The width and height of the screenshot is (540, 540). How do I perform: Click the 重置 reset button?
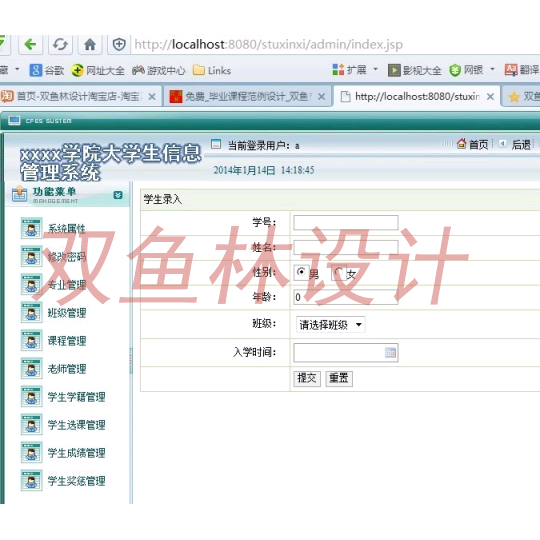coord(339,378)
